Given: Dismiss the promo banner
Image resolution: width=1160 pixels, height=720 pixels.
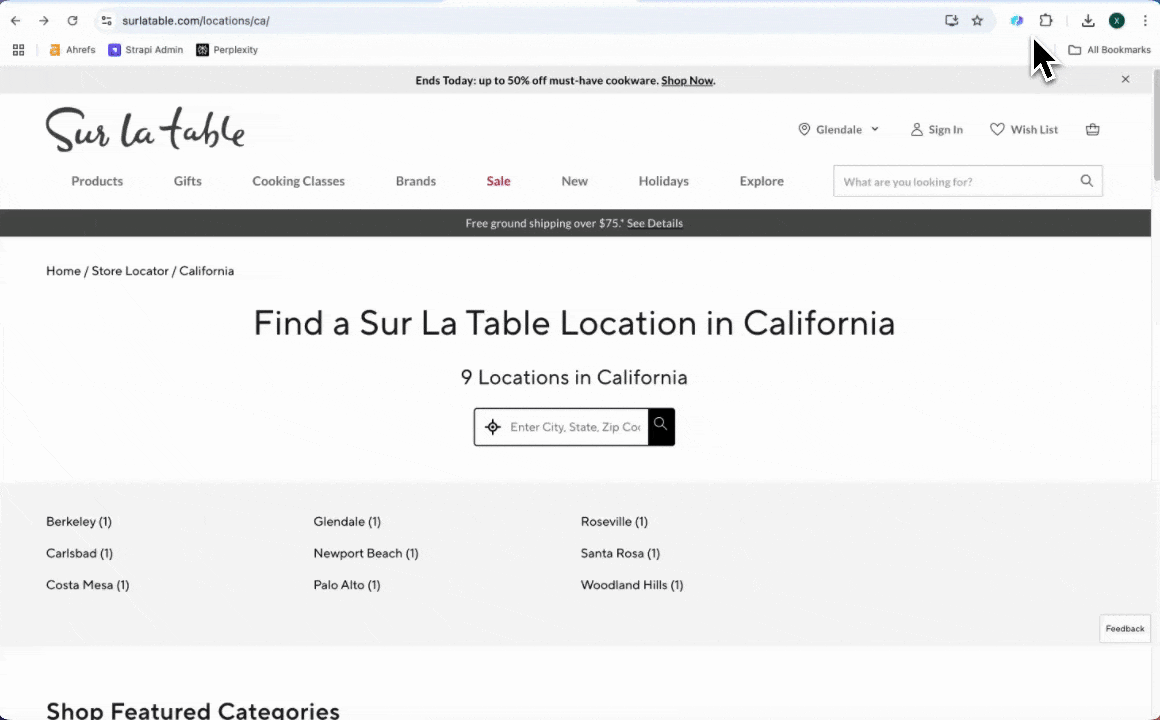Looking at the screenshot, I should pyautogui.click(x=1125, y=79).
